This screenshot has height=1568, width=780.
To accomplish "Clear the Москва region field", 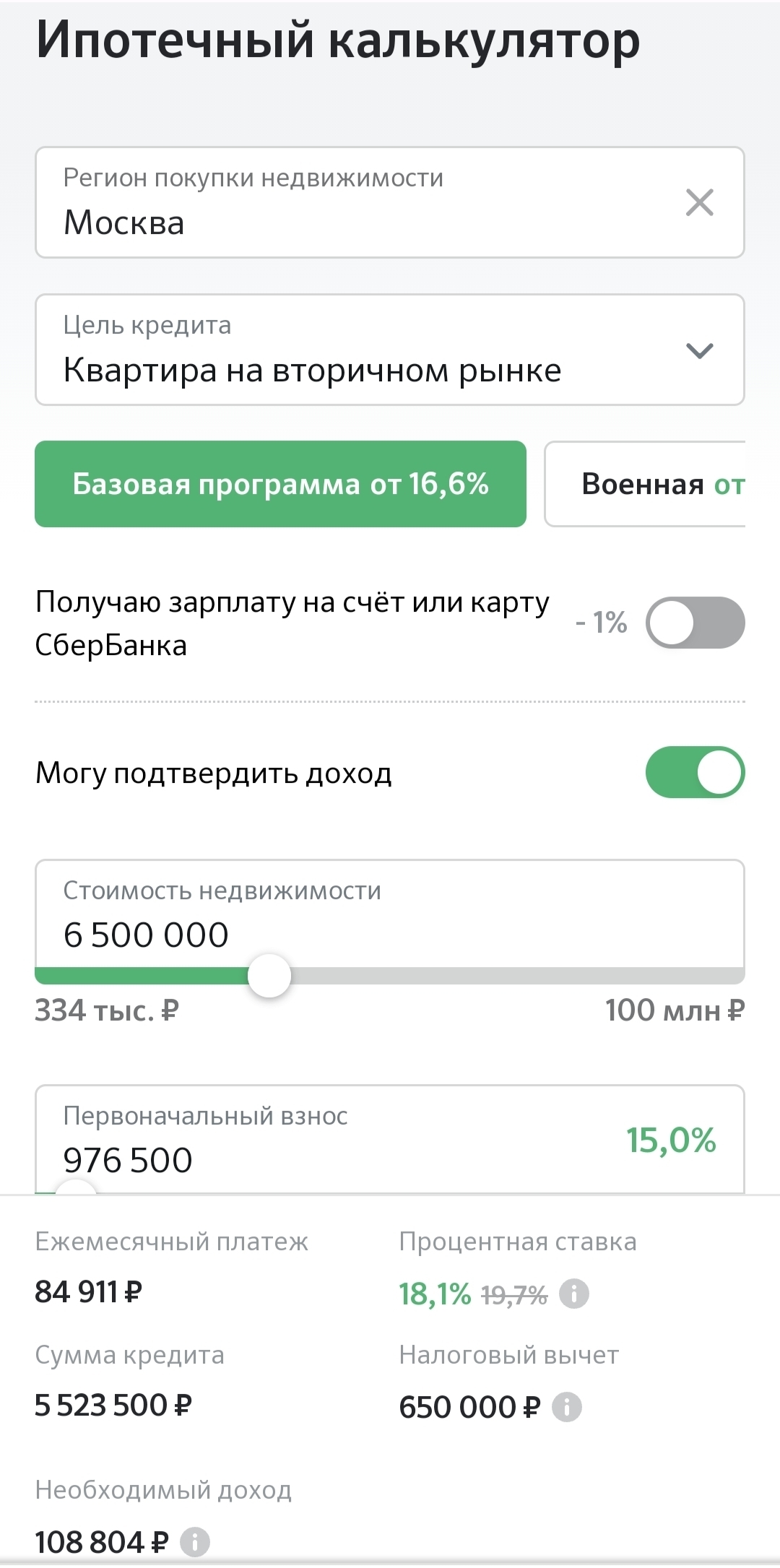I will click(699, 203).
